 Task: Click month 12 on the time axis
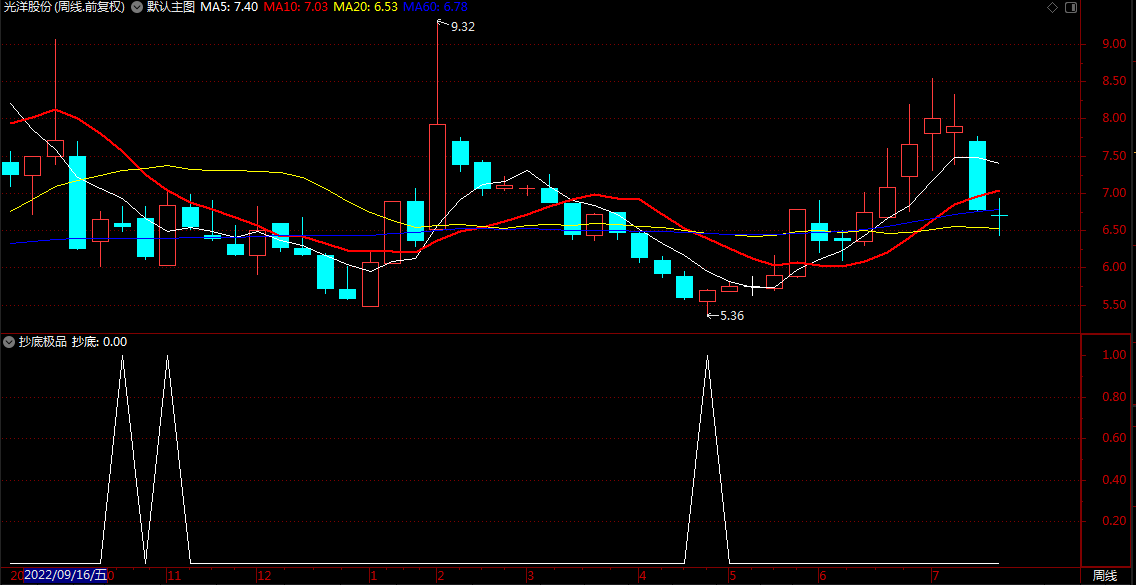click(264, 576)
